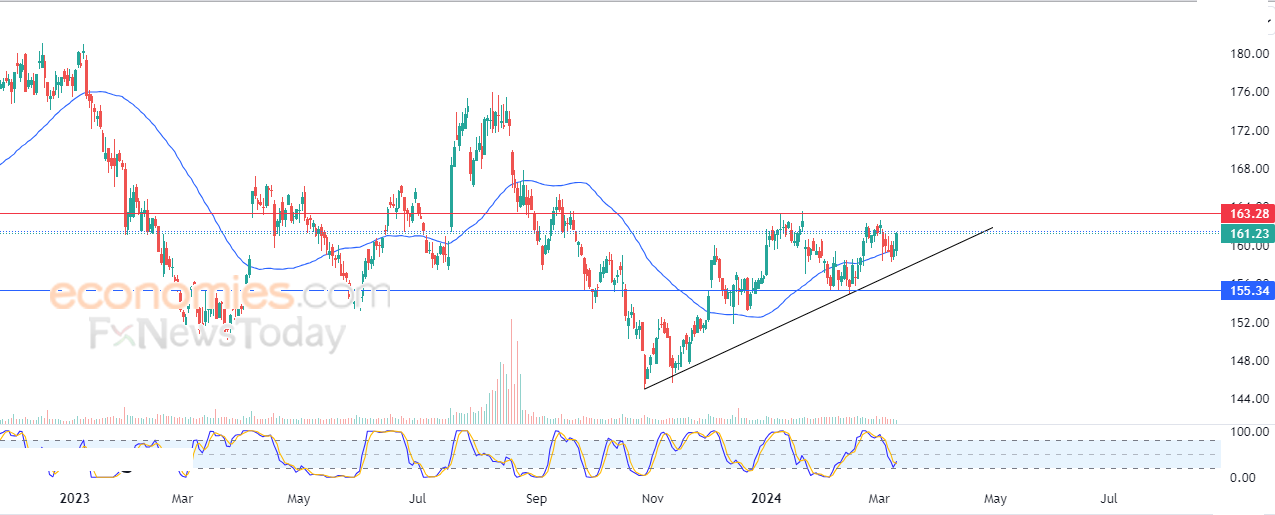
Task: Click the green 161.23 current price label
Action: (x=1246, y=233)
